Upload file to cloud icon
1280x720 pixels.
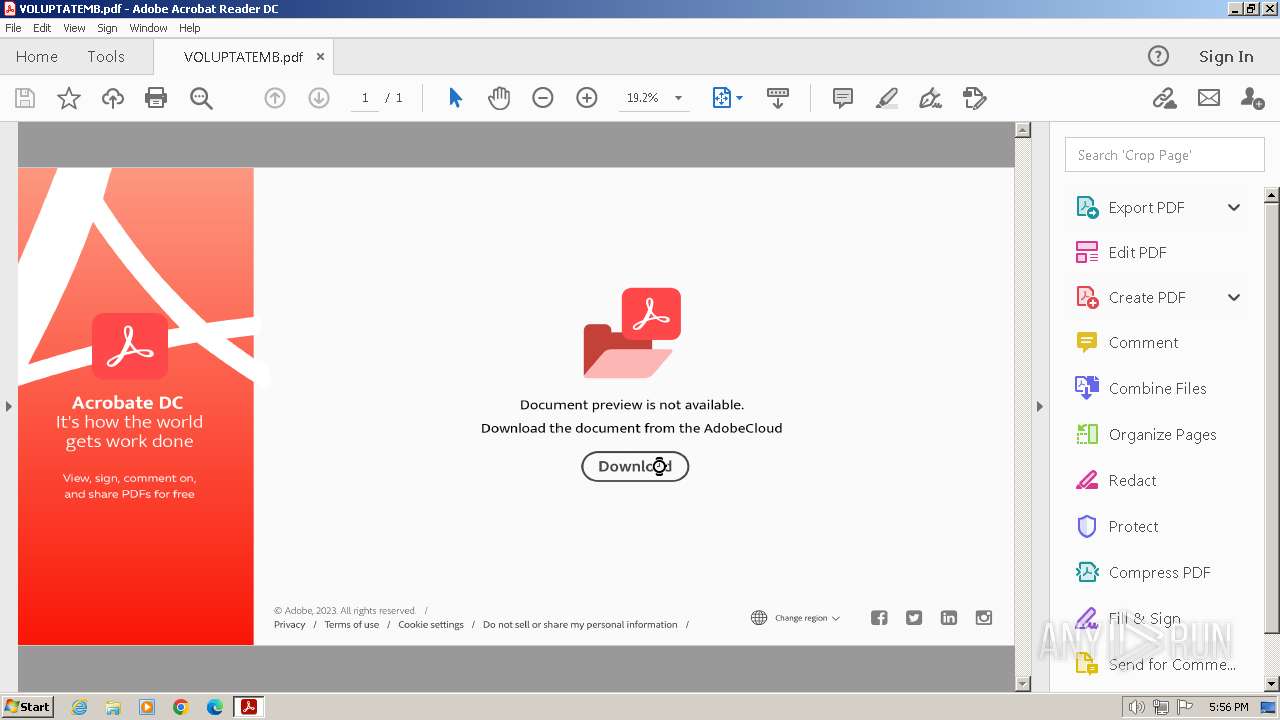pos(113,98)
